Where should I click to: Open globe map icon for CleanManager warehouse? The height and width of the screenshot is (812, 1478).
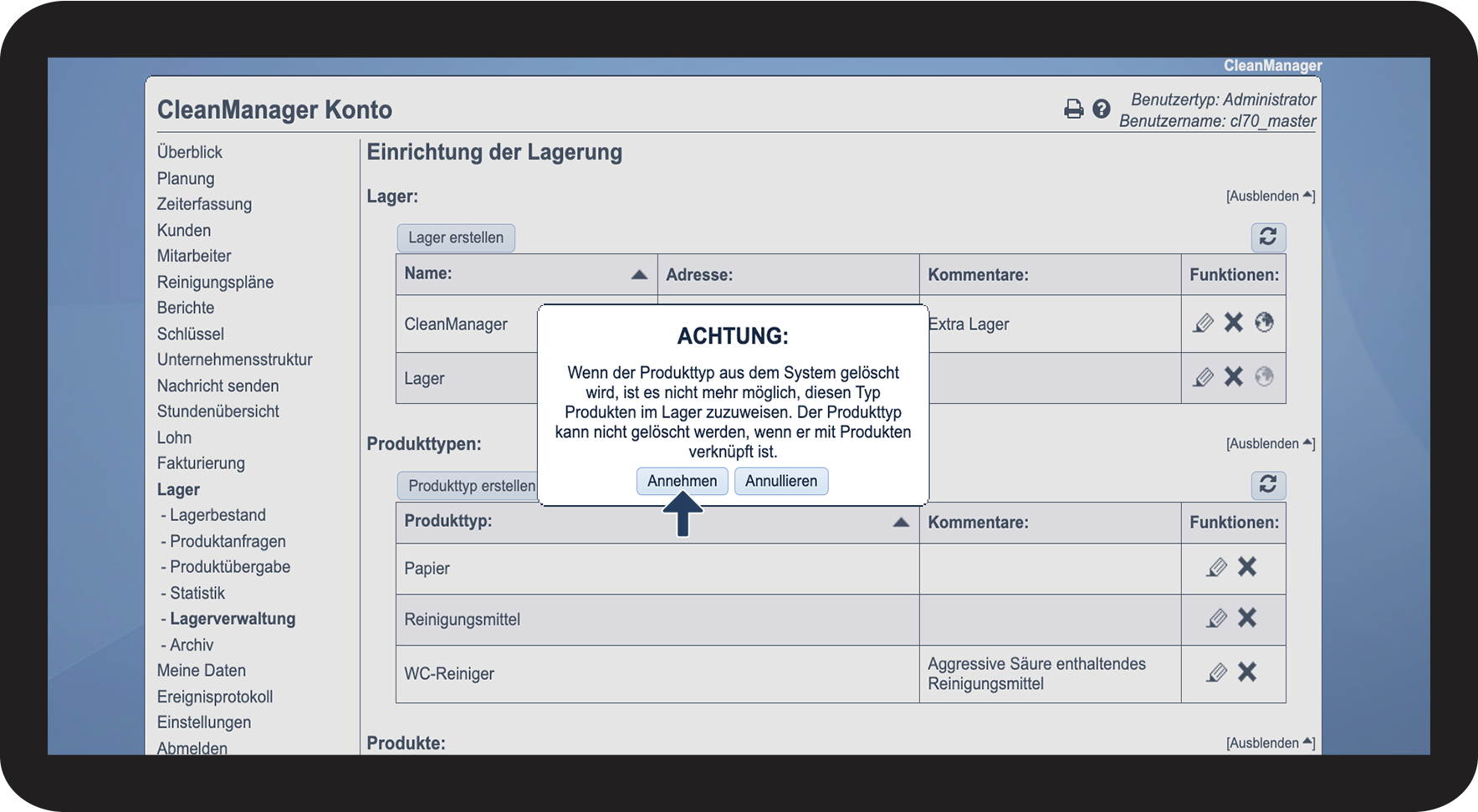coord(1264,323)
